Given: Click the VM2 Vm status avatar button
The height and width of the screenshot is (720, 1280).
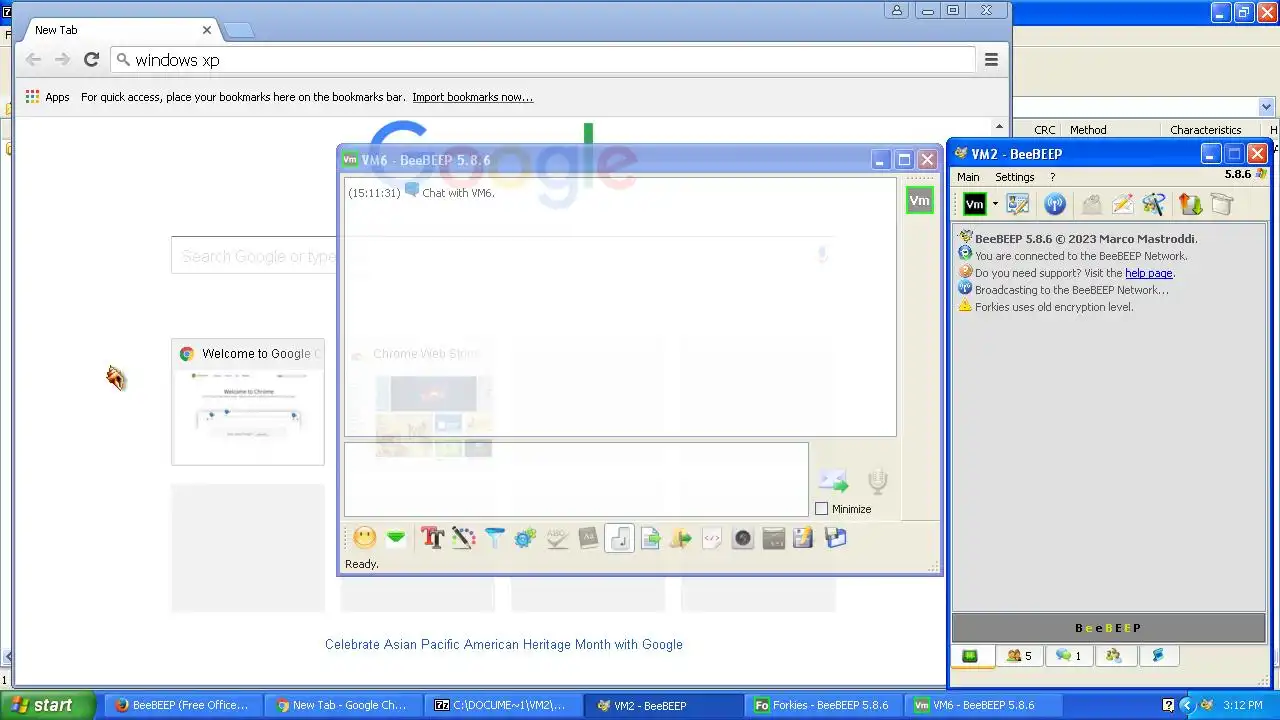Looking at the screenshot, I should [x=974, y=204].
